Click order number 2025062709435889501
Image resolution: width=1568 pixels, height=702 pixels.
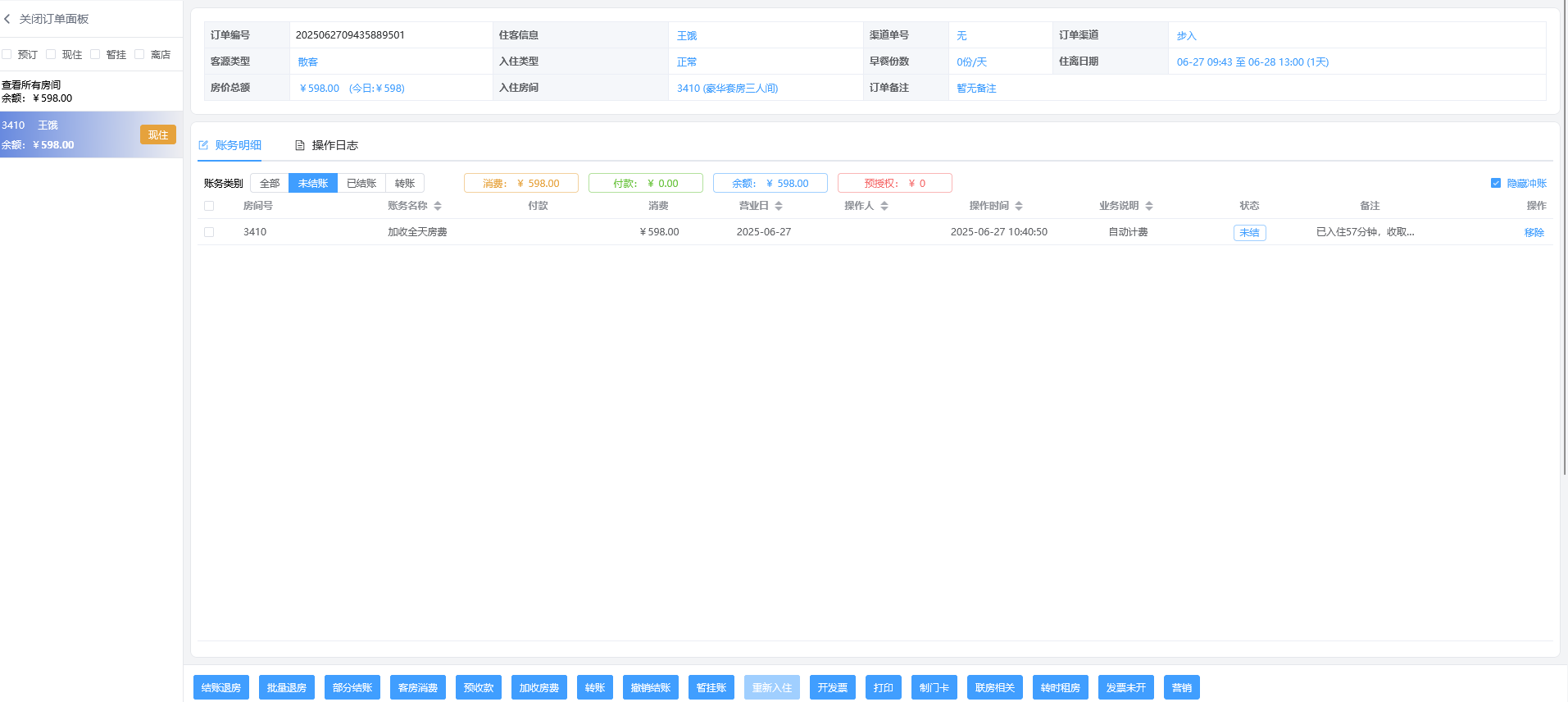pos(350,35)
